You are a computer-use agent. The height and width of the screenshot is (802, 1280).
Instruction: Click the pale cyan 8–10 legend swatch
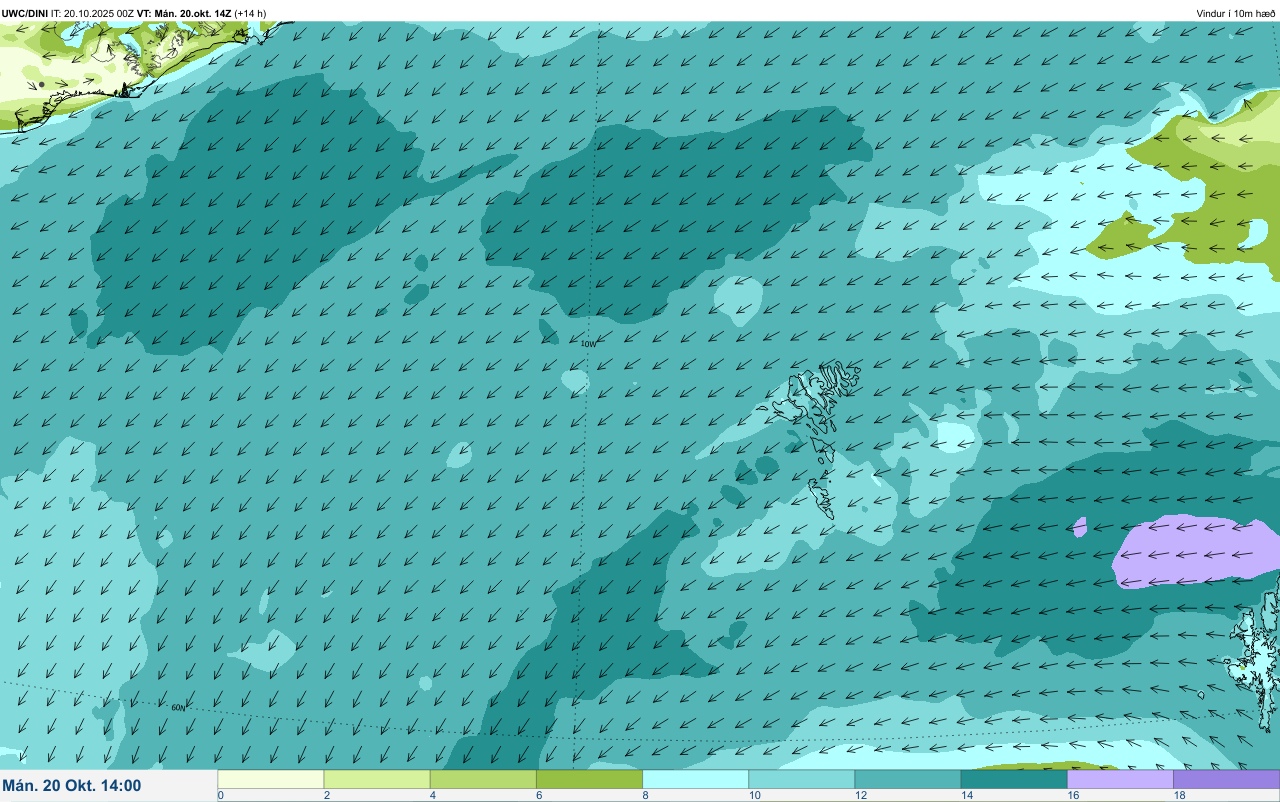[x=696, y=779]
